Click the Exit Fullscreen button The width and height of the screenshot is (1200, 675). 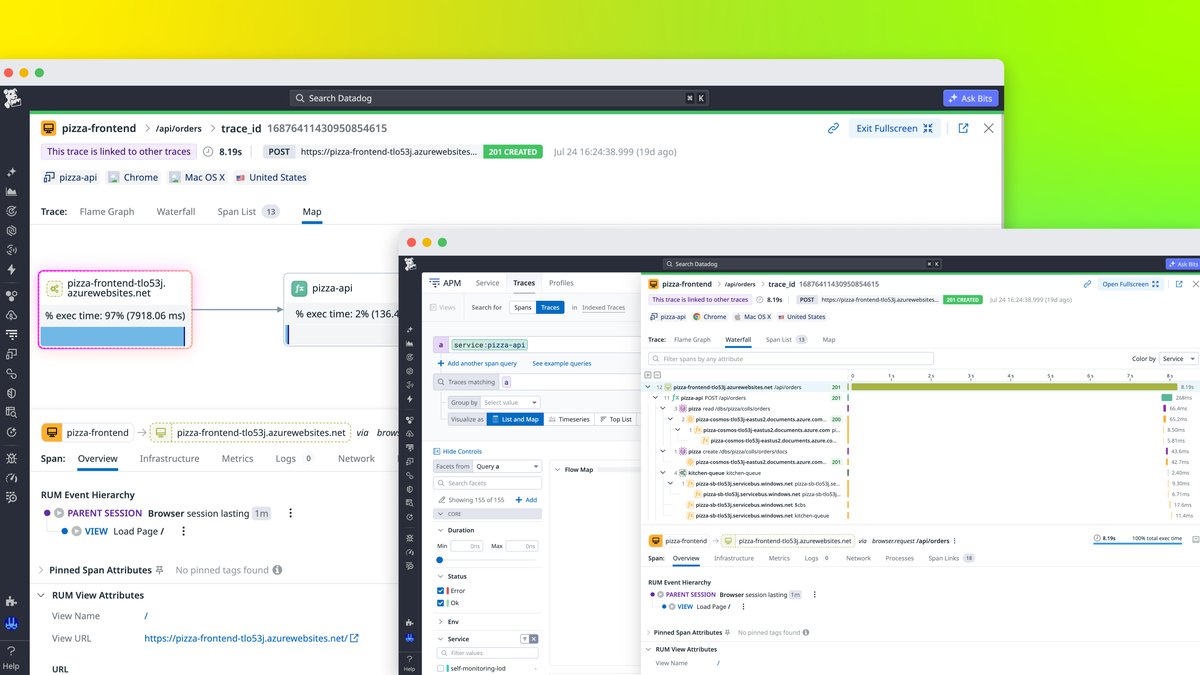[895, 128]
